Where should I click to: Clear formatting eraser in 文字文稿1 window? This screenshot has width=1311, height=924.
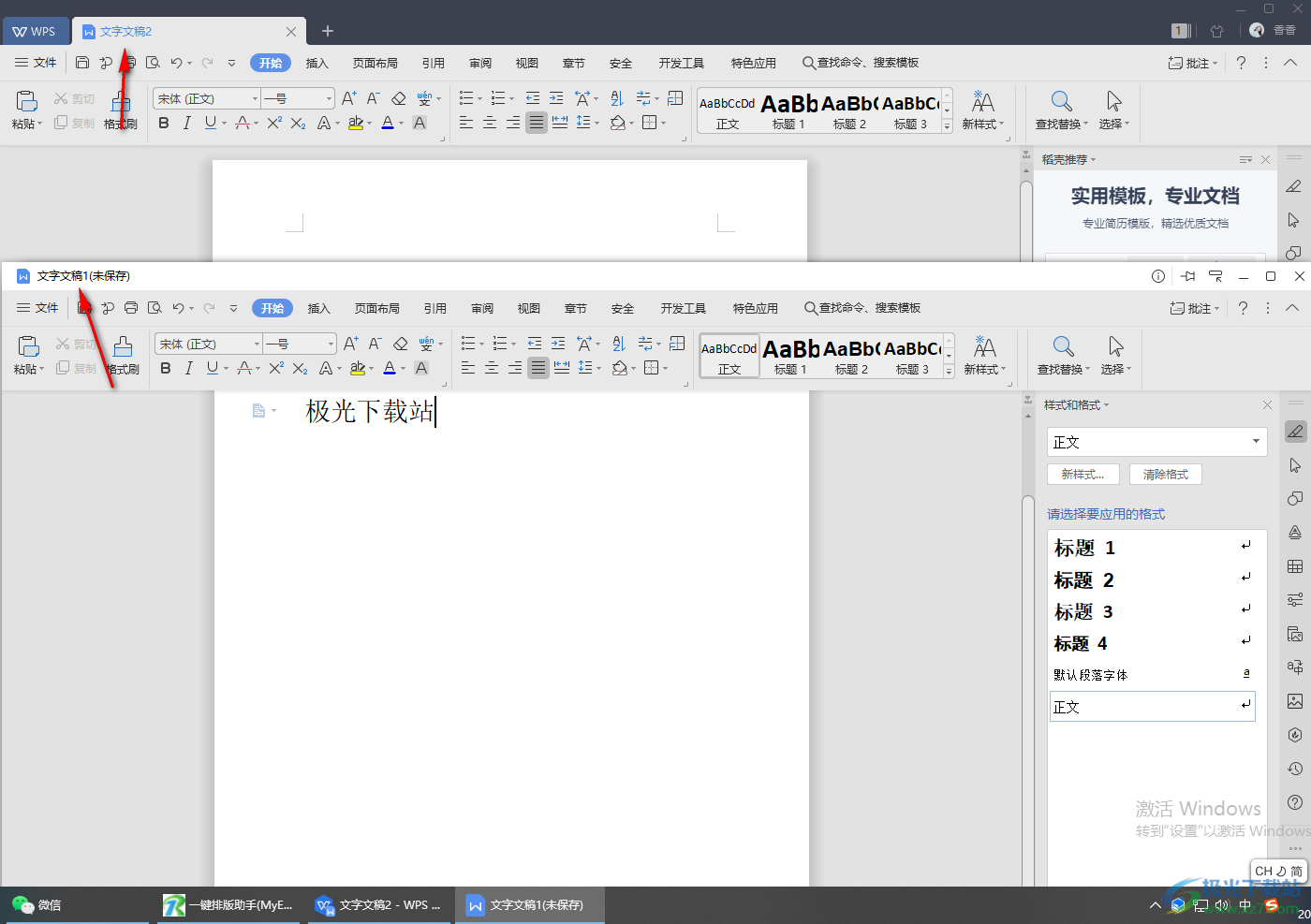(x=400, y=344)
